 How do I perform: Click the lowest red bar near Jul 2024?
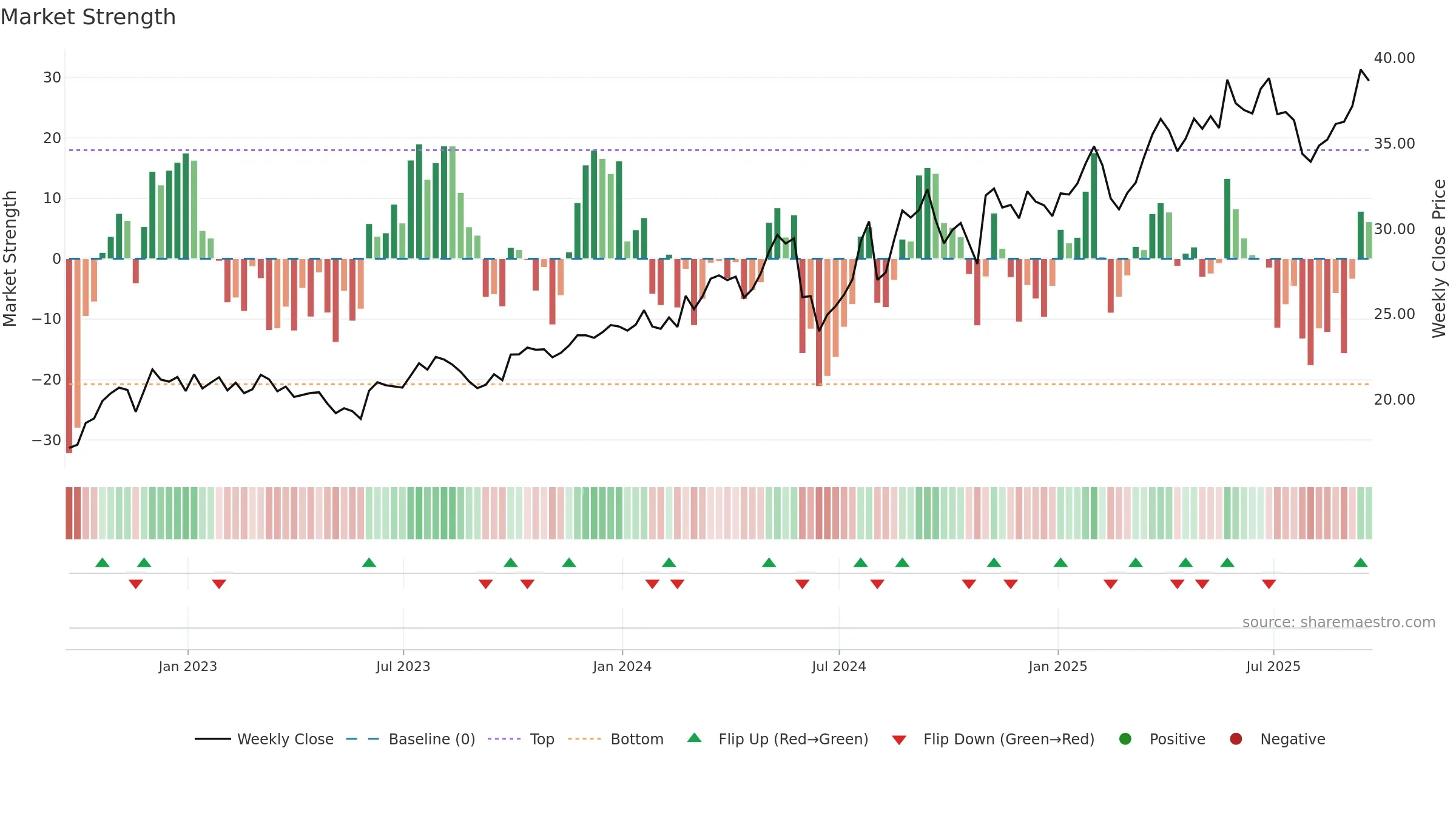(819, 322)
